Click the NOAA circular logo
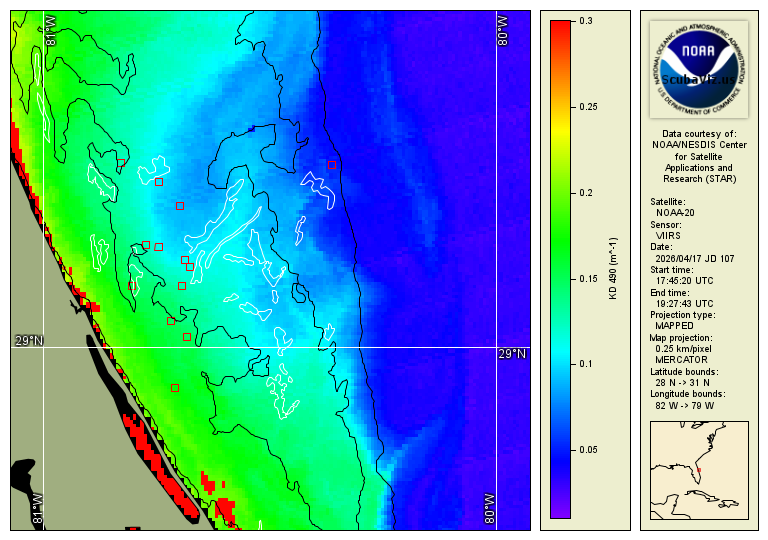Image resolution: width=768 pixels, height=540 pixels. [x=697, y=66]
